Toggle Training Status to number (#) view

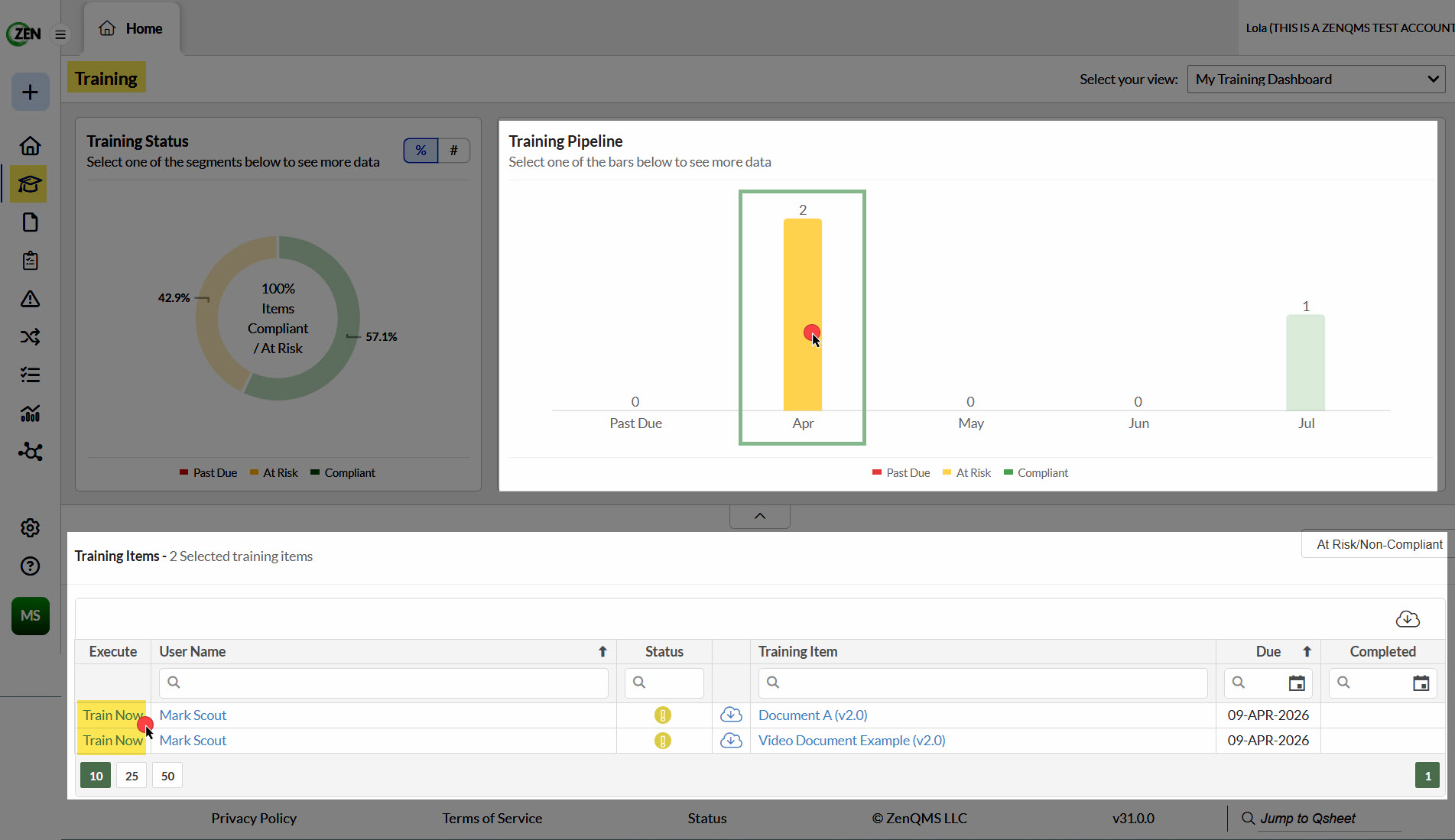point(454,151)
